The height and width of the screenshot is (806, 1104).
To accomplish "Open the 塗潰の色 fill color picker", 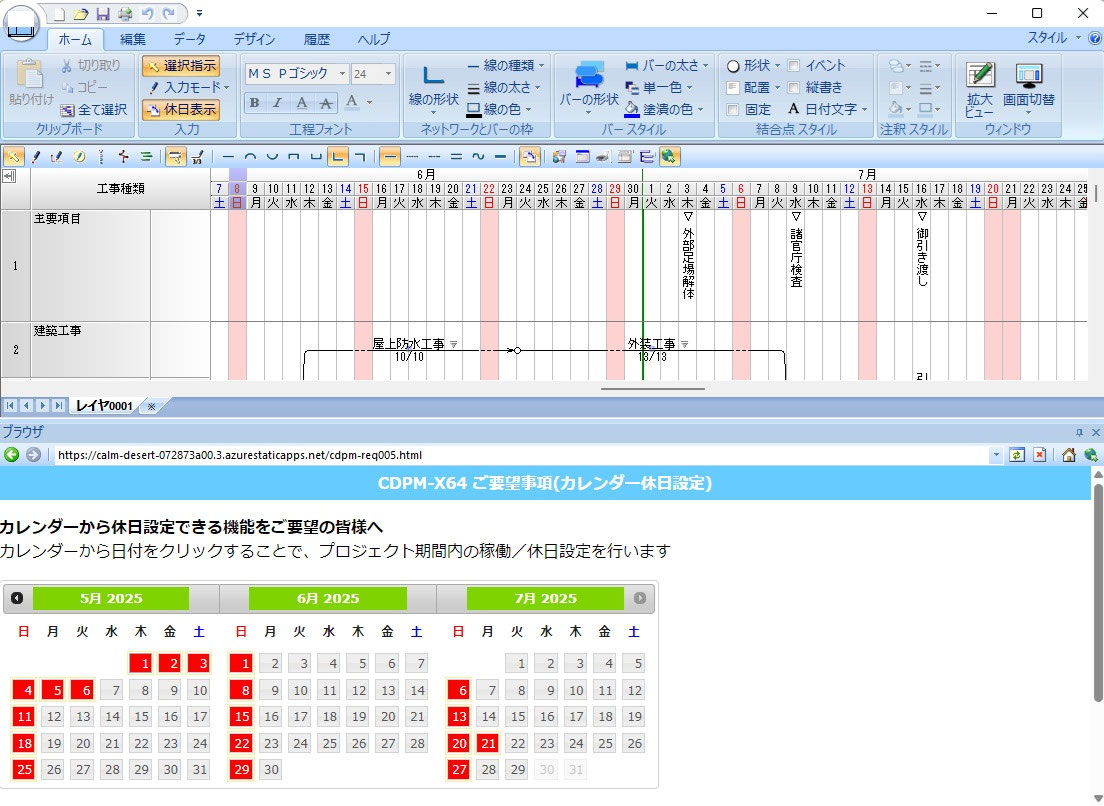I will pos(664,109).
